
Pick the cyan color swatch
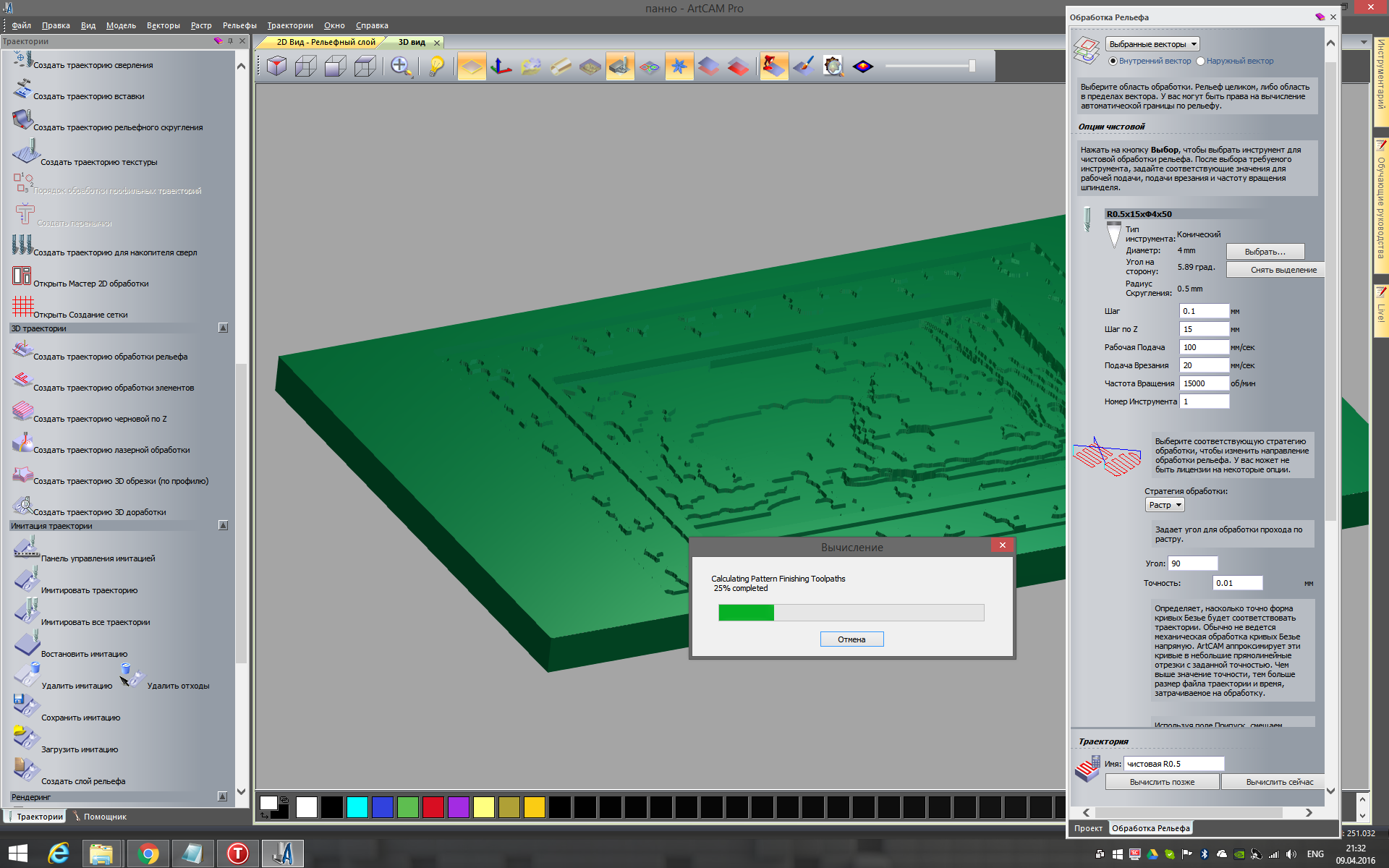357,807
